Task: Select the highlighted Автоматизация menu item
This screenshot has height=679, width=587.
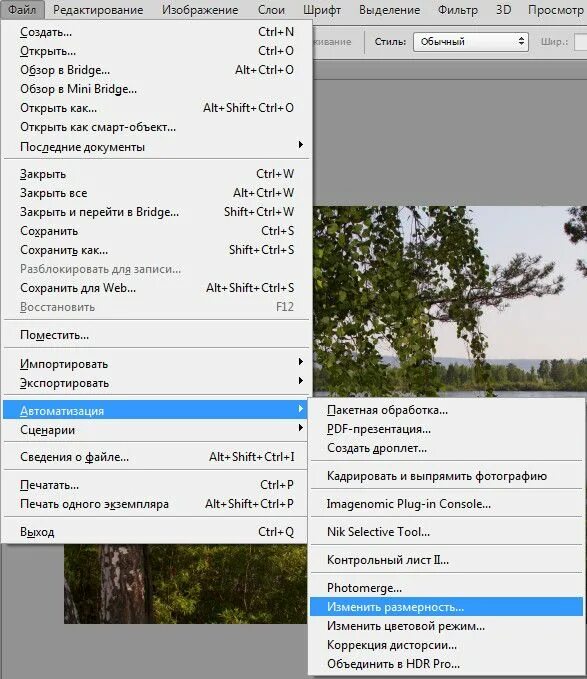Action: tap(155, 411)
